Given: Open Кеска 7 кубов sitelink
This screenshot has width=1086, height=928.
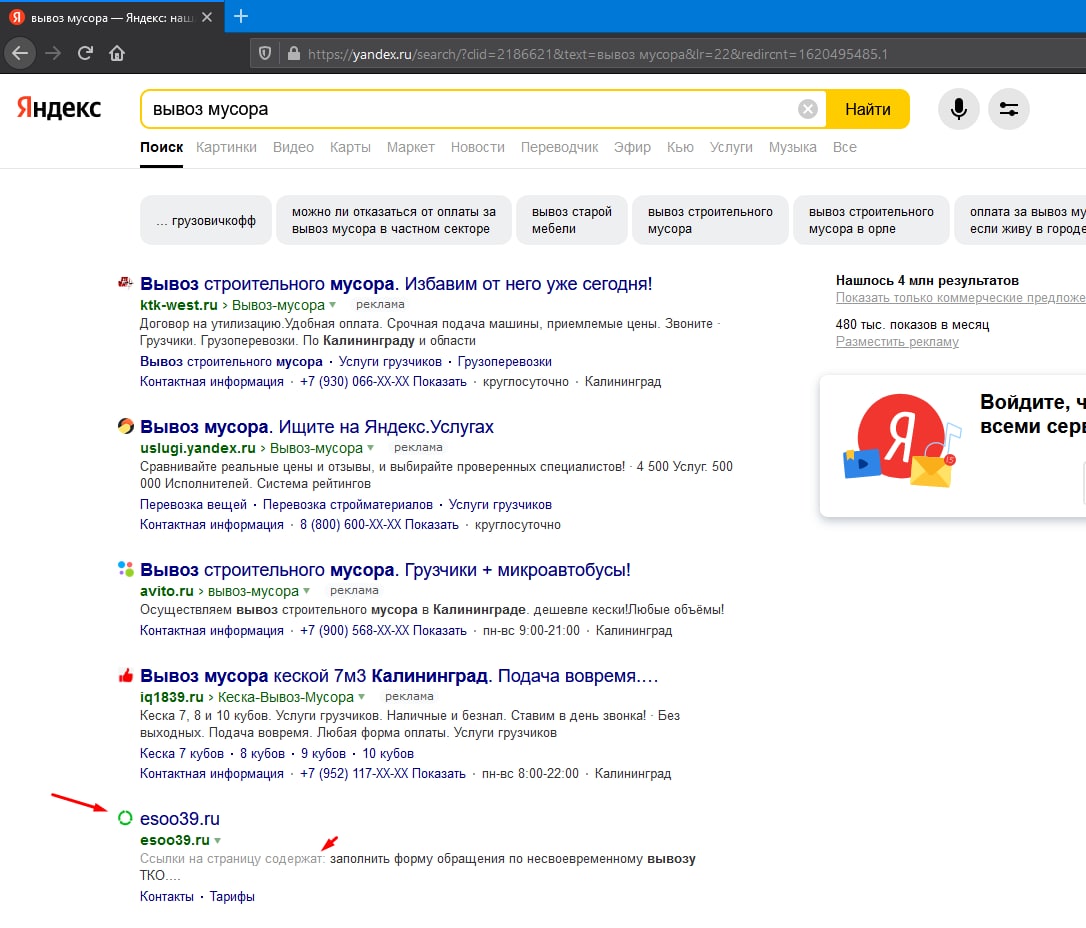Looking at the screenshot, I should click(x=182, y=753).
